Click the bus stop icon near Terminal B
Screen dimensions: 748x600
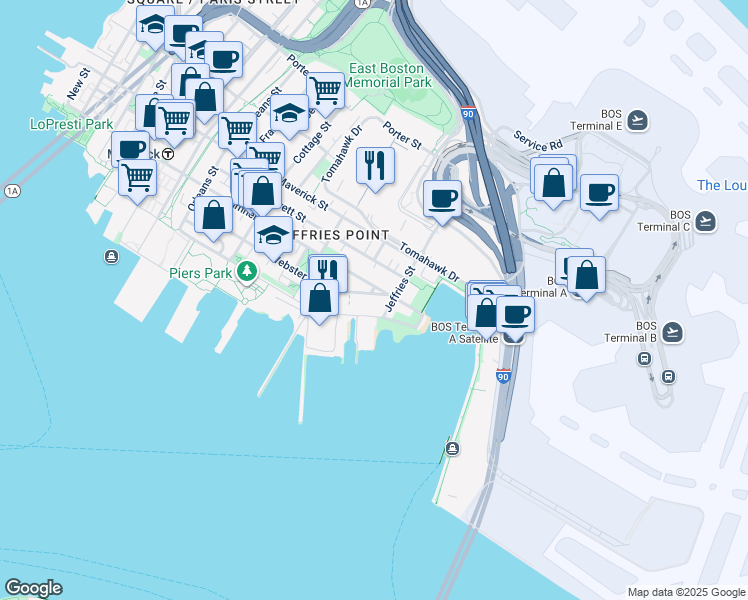click(669, 377)
